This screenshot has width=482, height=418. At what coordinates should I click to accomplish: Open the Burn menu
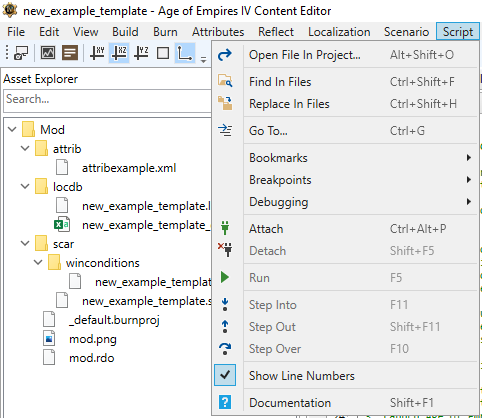165,32
